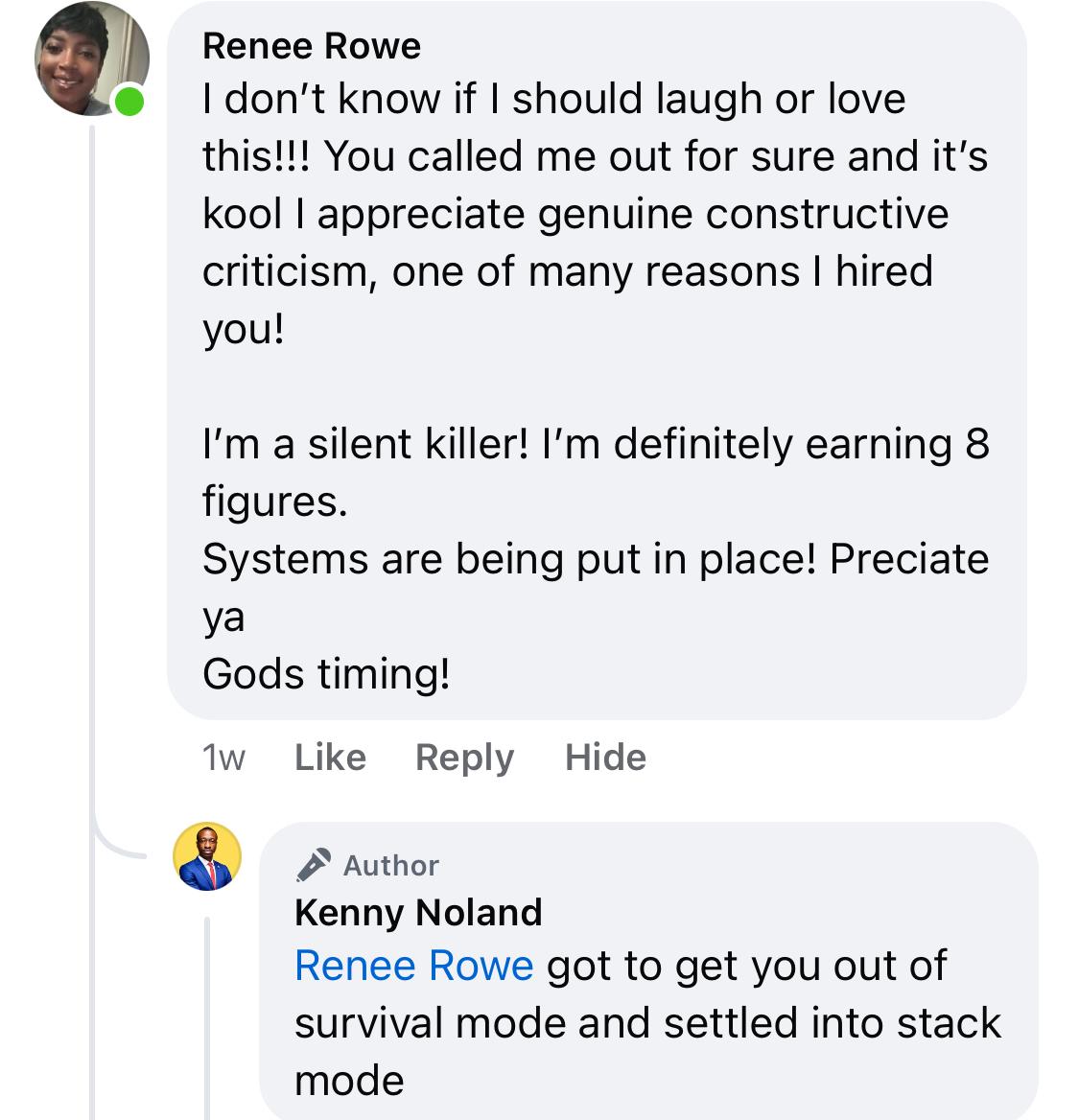Like Renee Rowe's comment
The width and height of the screenshot is (1079, 1120).
tap(330, 758)
